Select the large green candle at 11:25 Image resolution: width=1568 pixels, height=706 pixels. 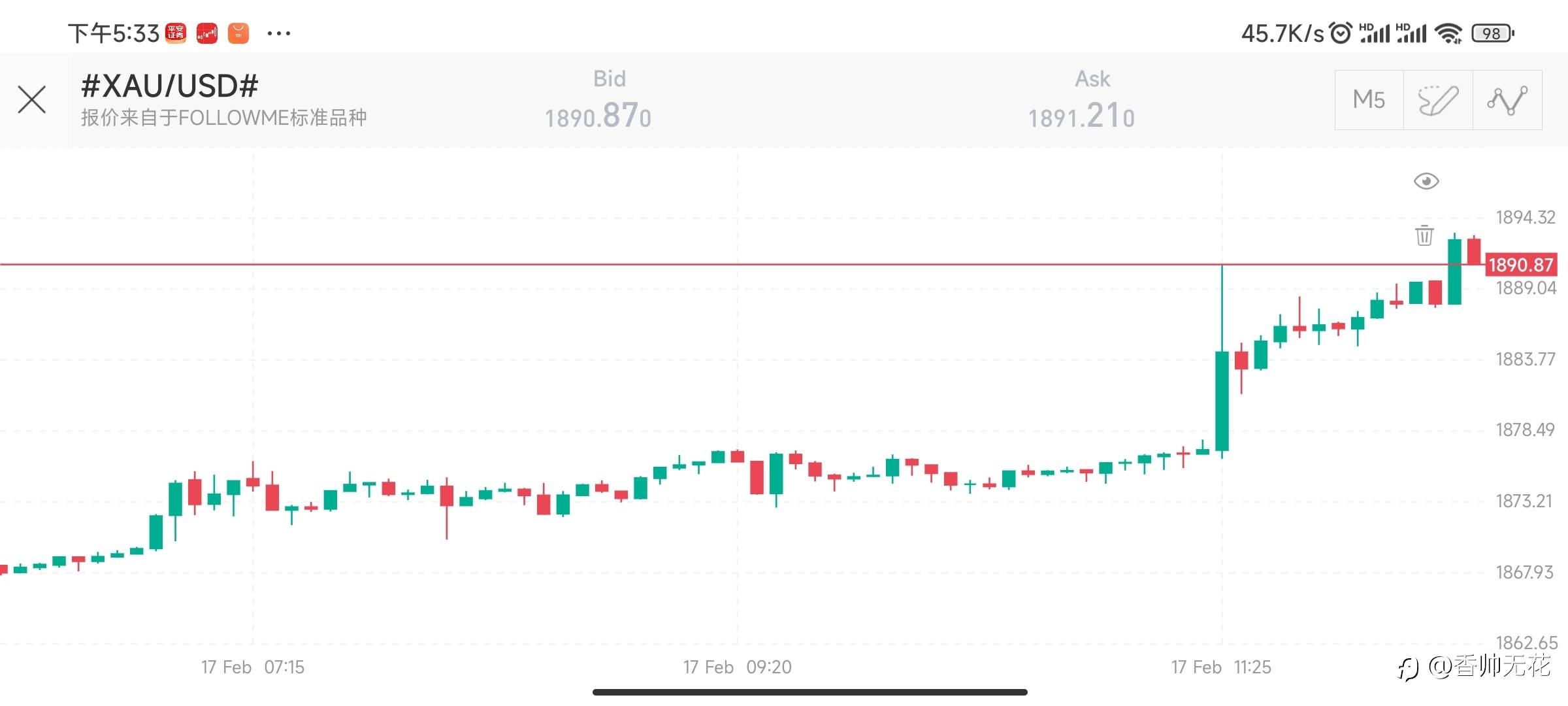click(x=1222, y=401)
